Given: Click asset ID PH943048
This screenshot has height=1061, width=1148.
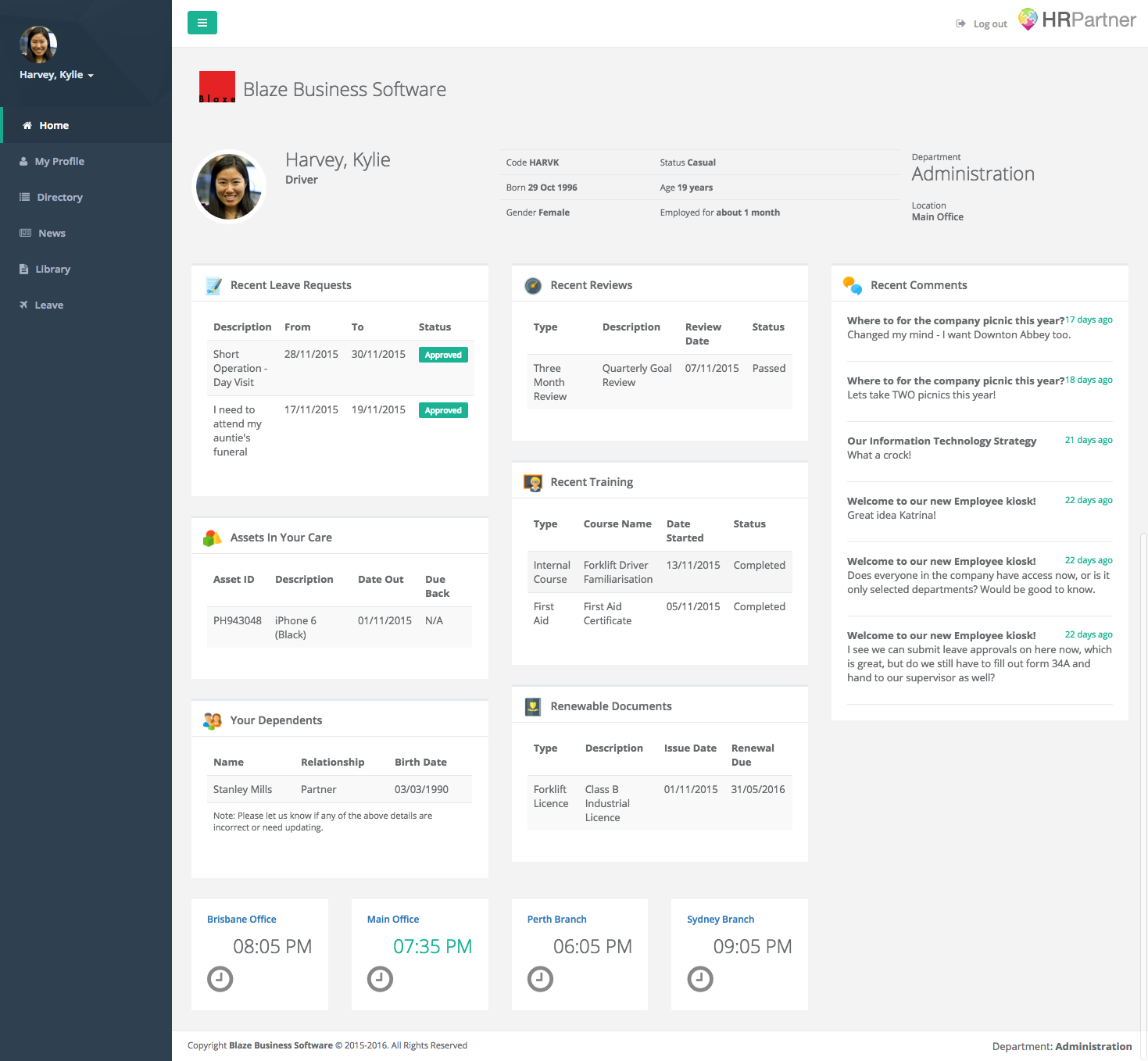Looking at the screenshot, I should [x=238, y=621].
